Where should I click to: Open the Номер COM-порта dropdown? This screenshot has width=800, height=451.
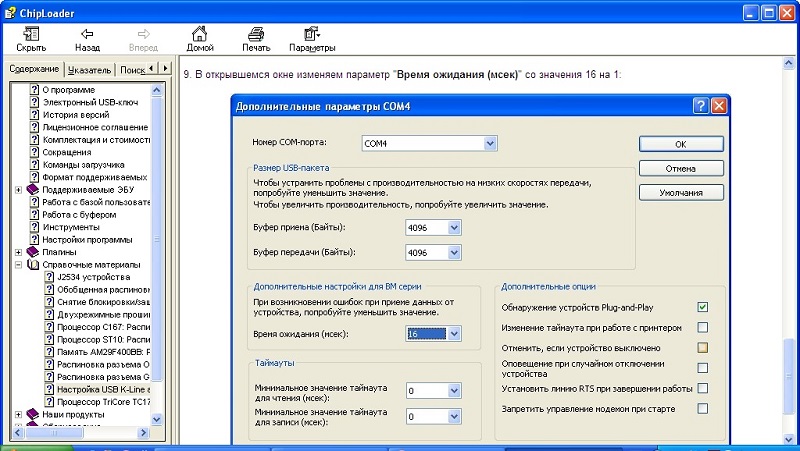490,144
